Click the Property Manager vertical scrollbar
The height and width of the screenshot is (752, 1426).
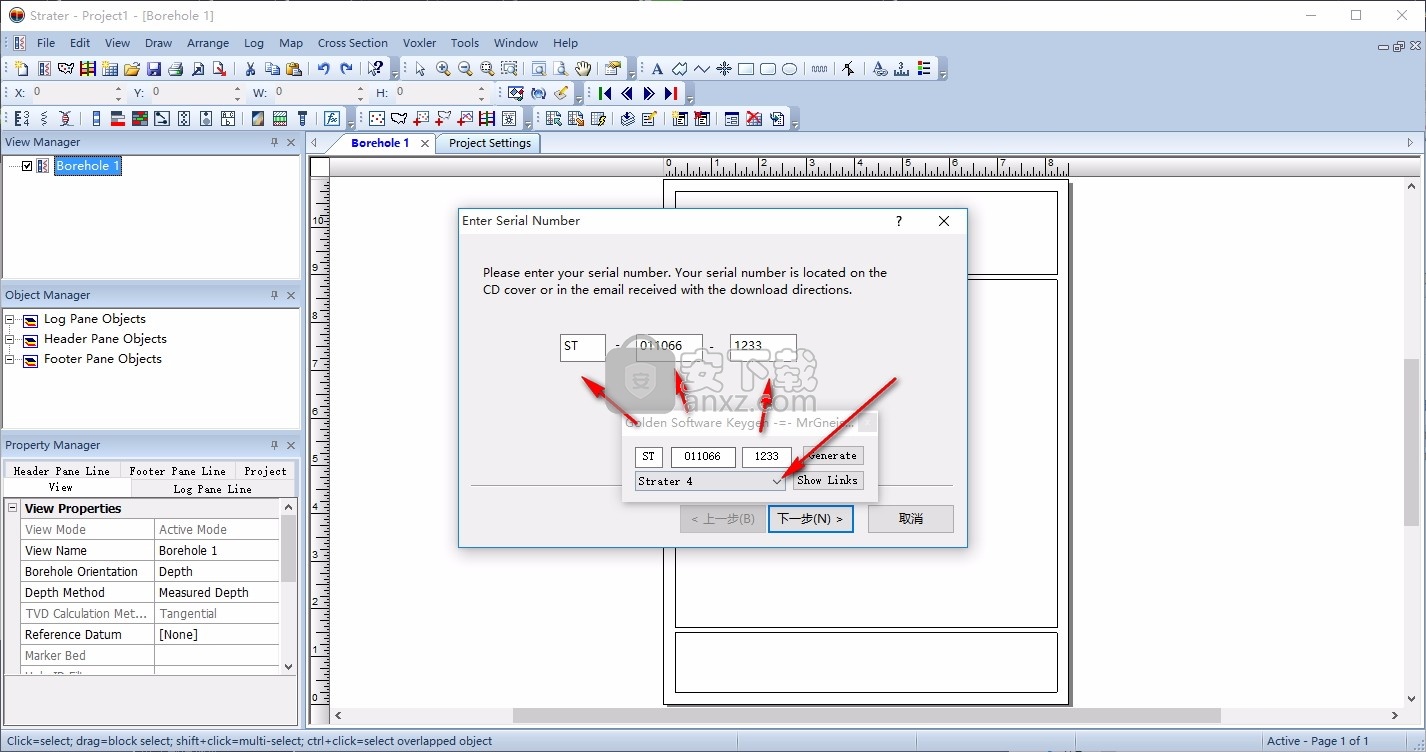coord(289,585)
